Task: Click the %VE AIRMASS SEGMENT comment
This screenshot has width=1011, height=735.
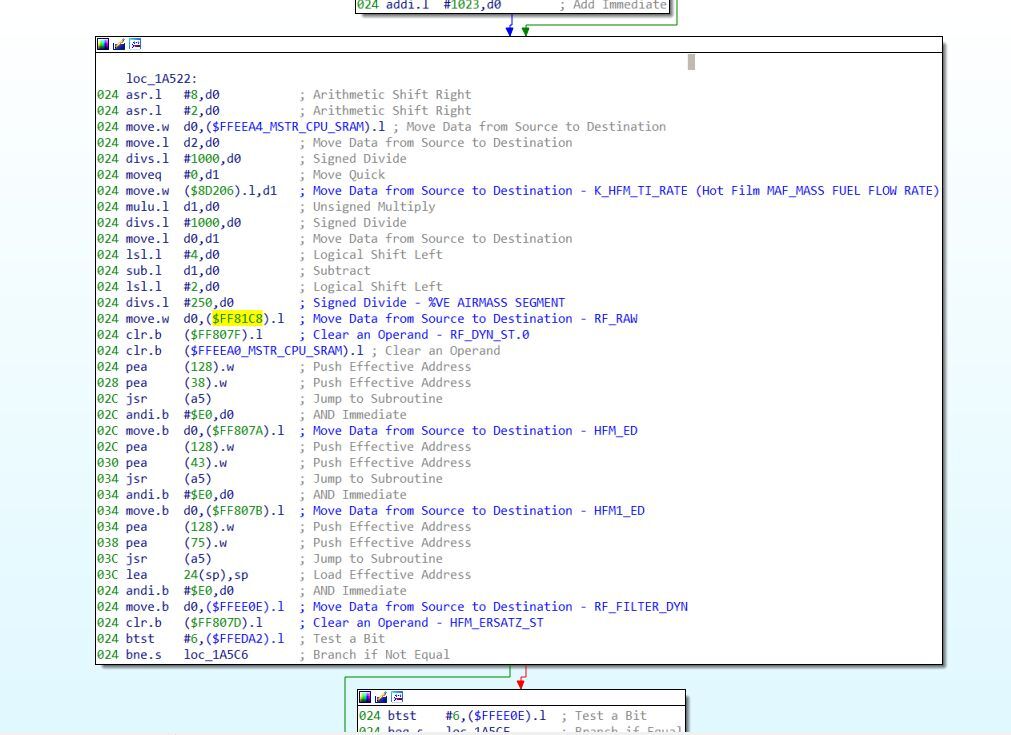Action: pos(497,302)
